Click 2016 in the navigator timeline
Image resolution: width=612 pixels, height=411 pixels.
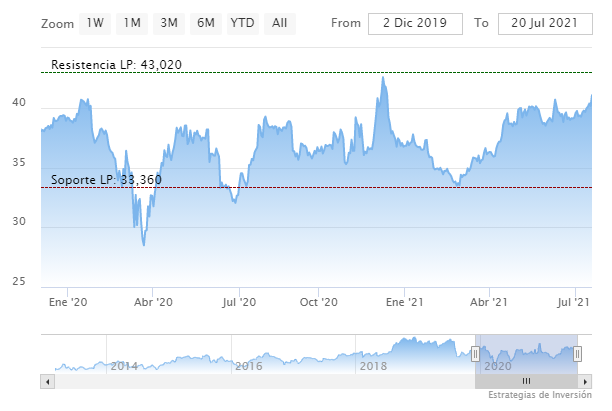(x=248, y=366)
